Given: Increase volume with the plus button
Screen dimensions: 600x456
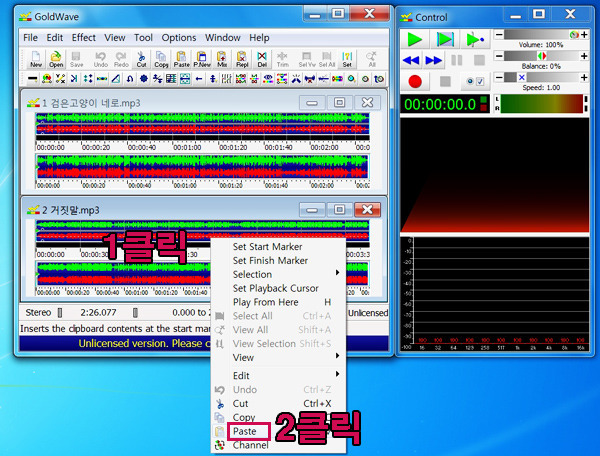Looking at the screenshot, I should click(x=584, y=35).
